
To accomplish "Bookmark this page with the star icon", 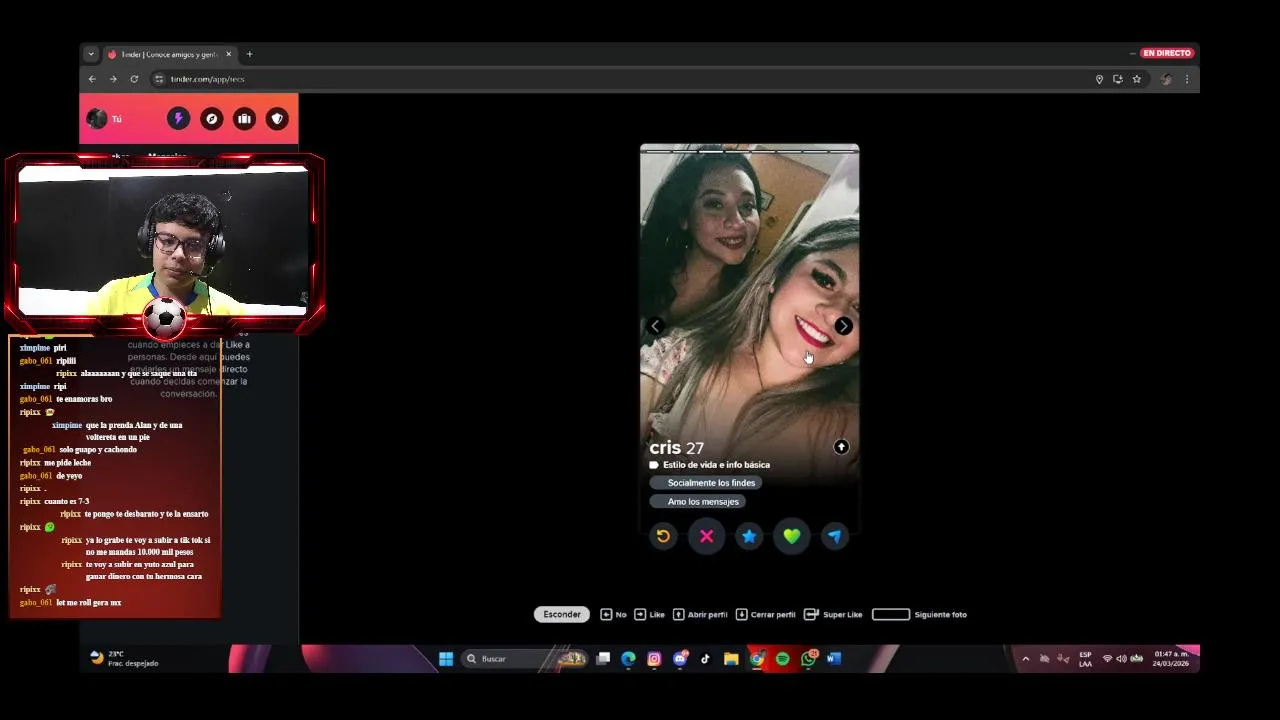I will pos(1137,79).
